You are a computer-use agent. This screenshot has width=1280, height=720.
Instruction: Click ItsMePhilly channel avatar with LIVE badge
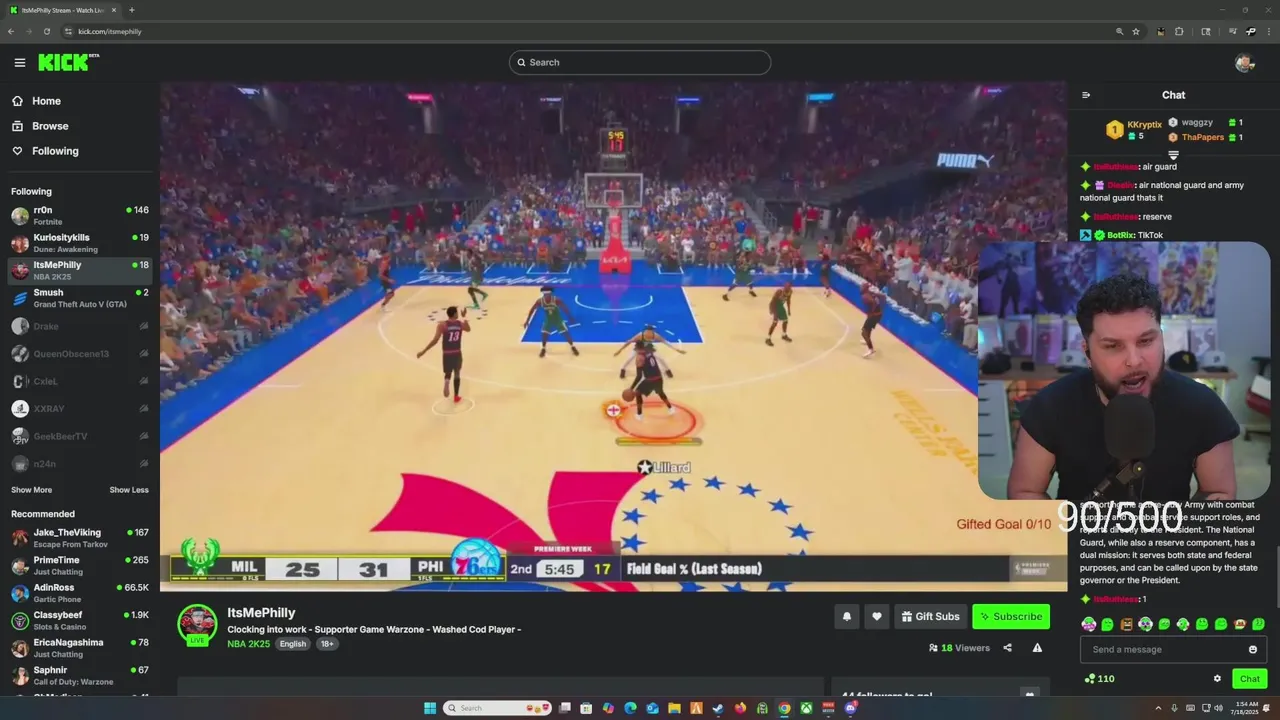tap(197, 625)
